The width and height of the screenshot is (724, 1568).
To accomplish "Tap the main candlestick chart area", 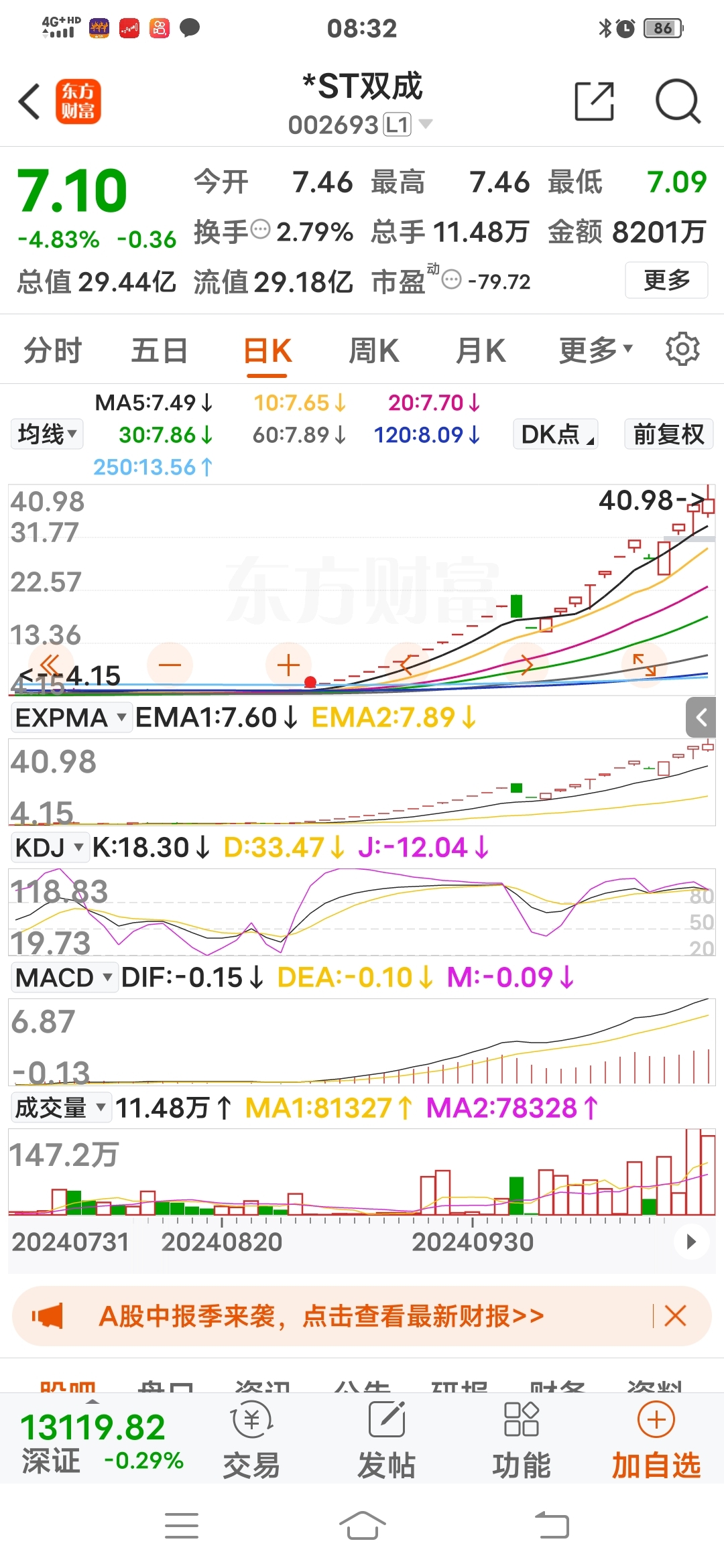I will click(362, 590).
